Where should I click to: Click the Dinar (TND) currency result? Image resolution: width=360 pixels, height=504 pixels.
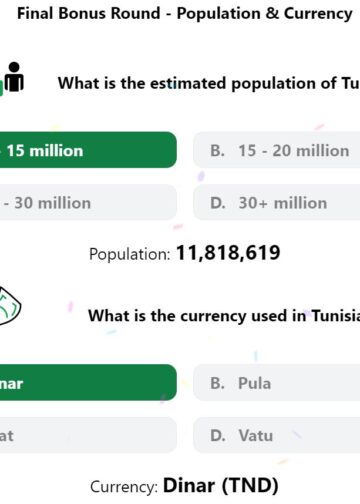[x=221, y=485]
